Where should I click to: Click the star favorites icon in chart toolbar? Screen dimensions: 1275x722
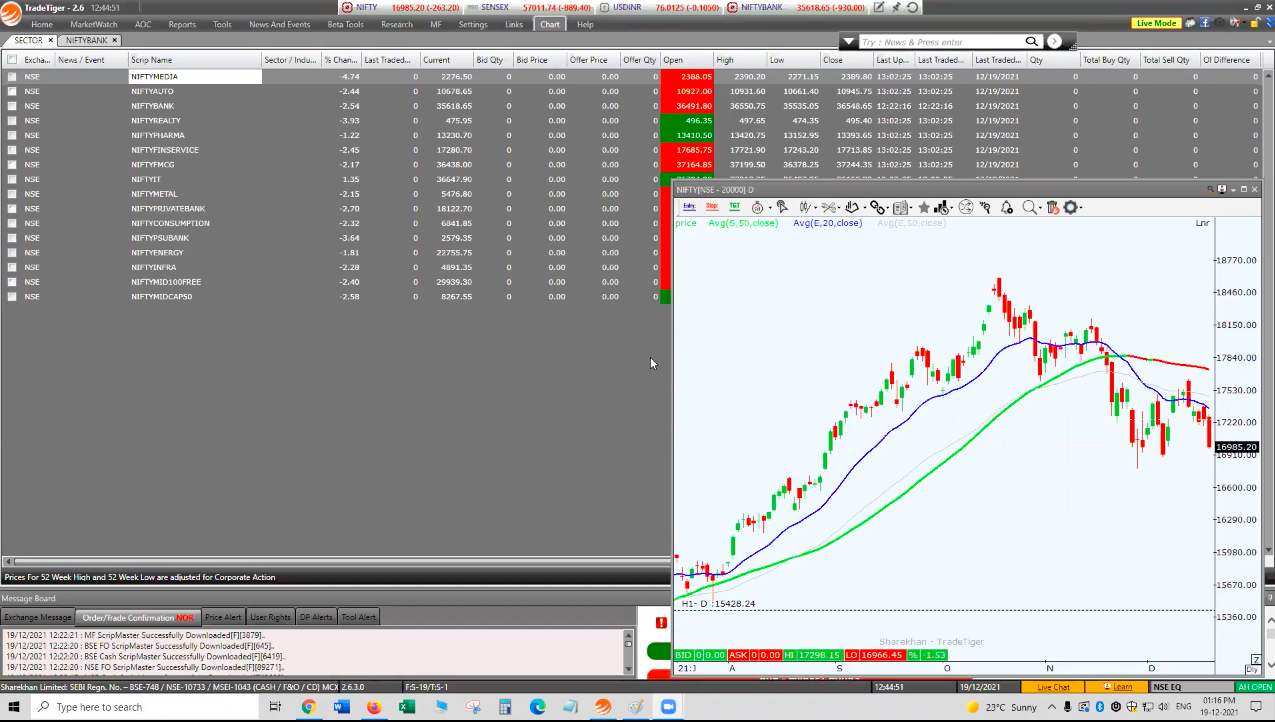tap(924, 207)
